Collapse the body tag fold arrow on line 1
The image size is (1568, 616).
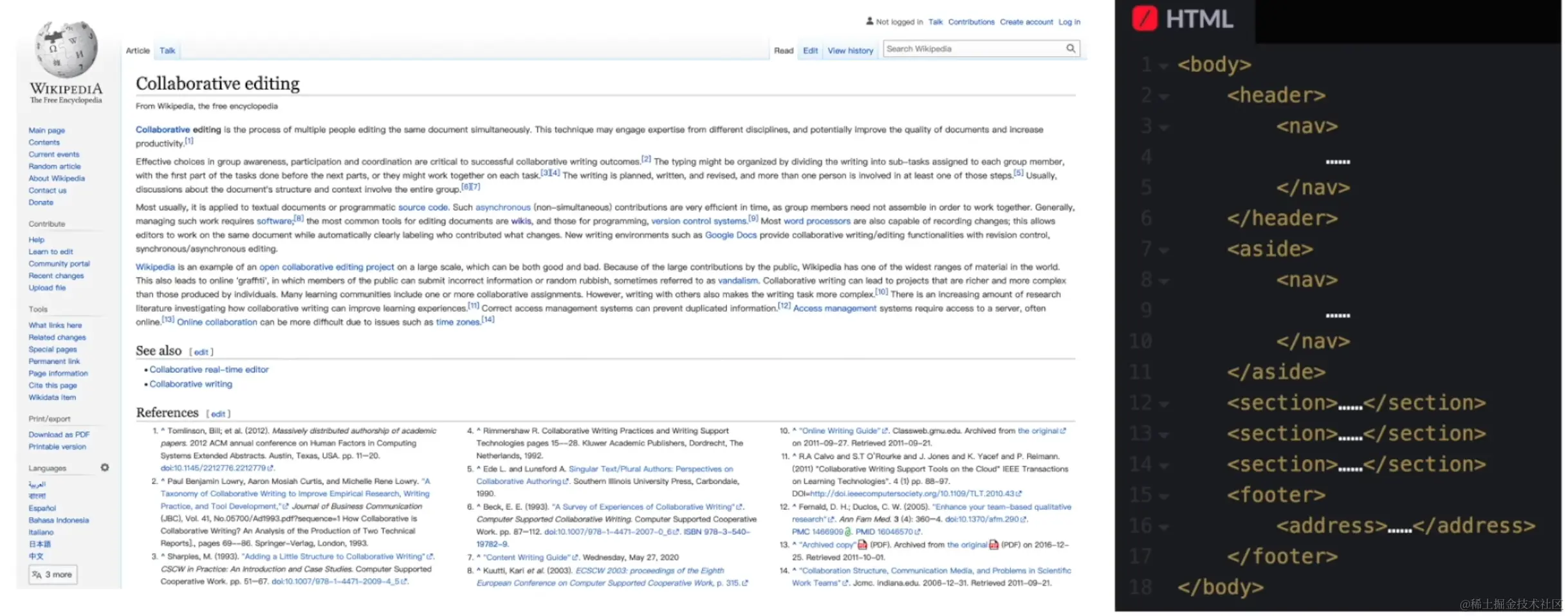click(x=1163, y=66)
